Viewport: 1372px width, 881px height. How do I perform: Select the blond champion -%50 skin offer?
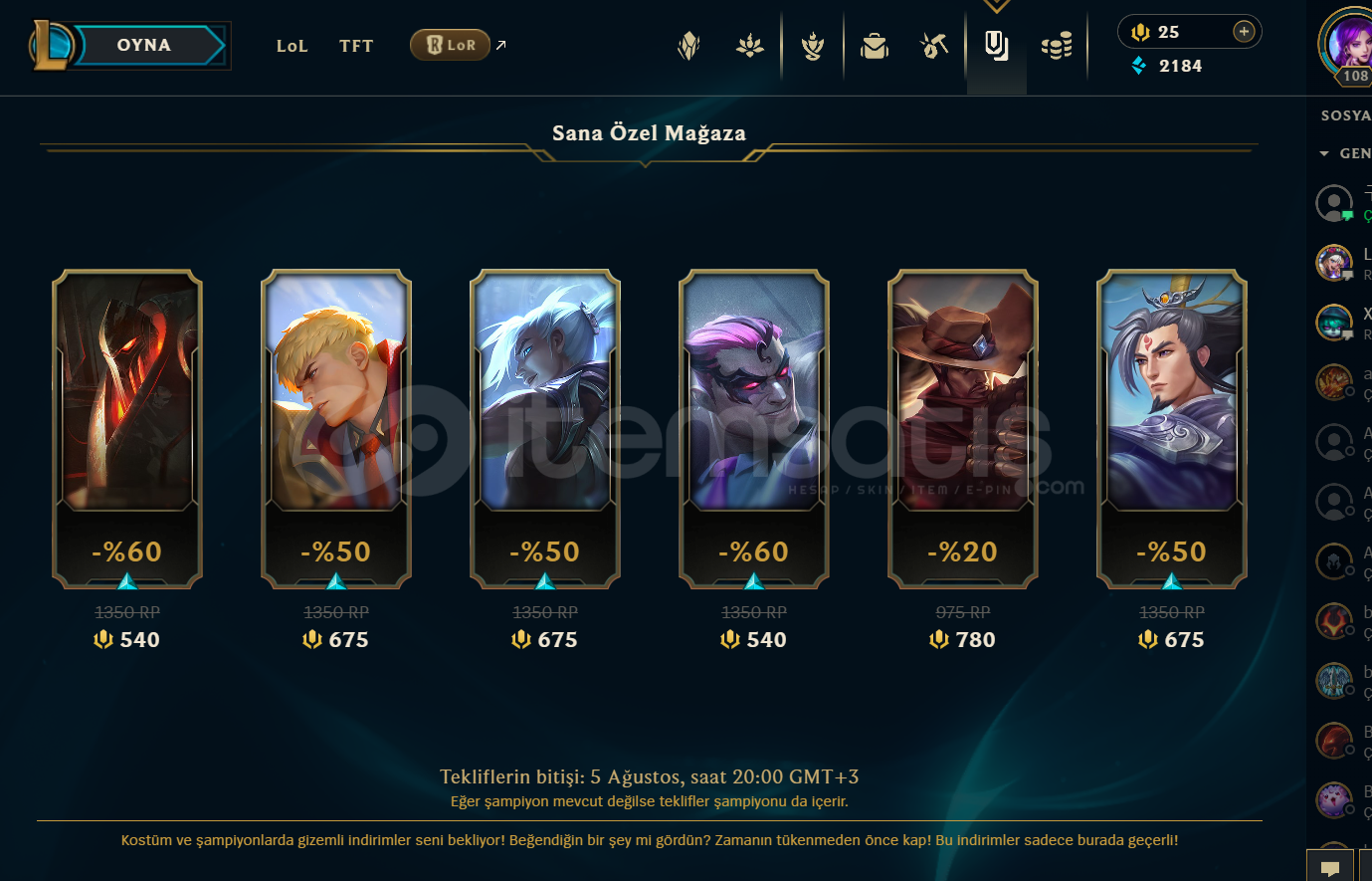tap(336, 429)
